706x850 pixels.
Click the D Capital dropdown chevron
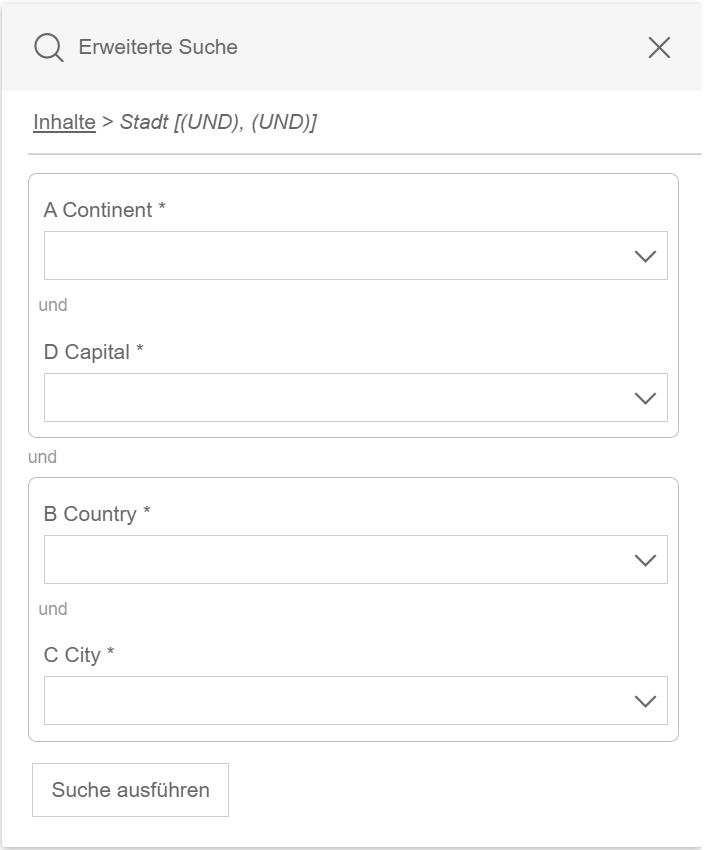pyautogui.click(x=645, y=398)
